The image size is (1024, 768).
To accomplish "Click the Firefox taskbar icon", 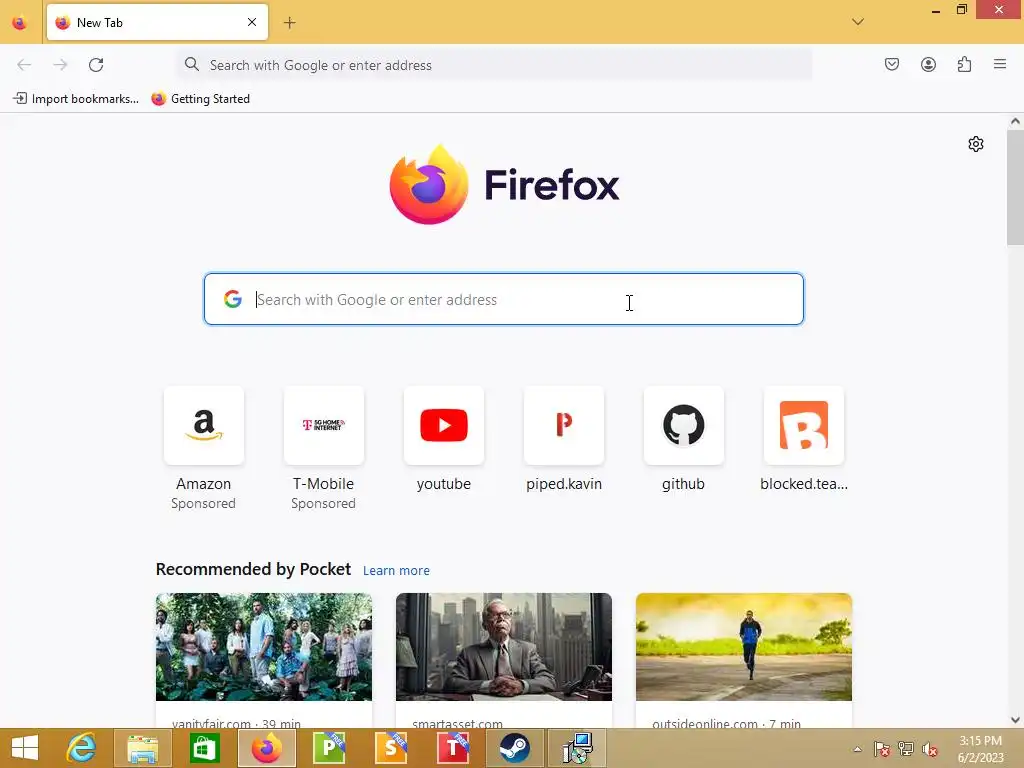I will [266, 748].
